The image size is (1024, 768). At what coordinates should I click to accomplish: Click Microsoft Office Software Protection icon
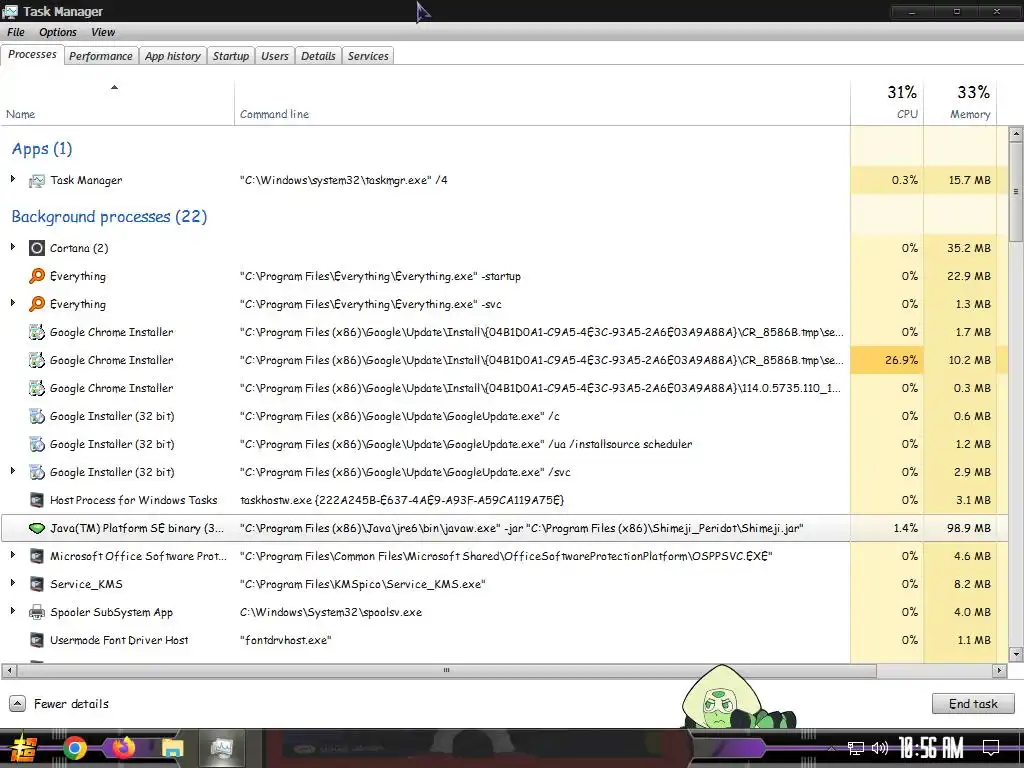(x=37, y=556)
